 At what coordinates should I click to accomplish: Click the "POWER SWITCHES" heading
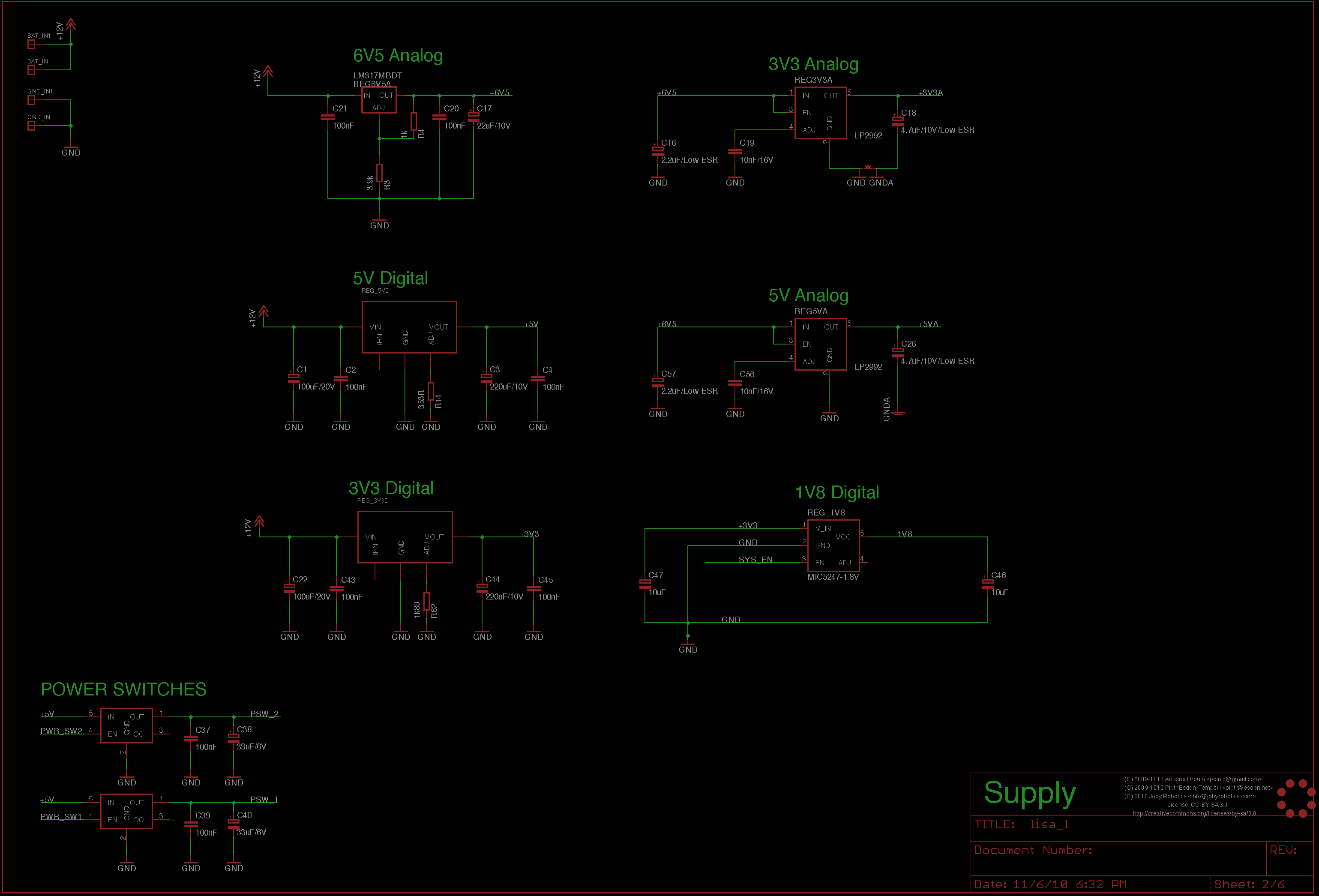click(x=124, y=689)
